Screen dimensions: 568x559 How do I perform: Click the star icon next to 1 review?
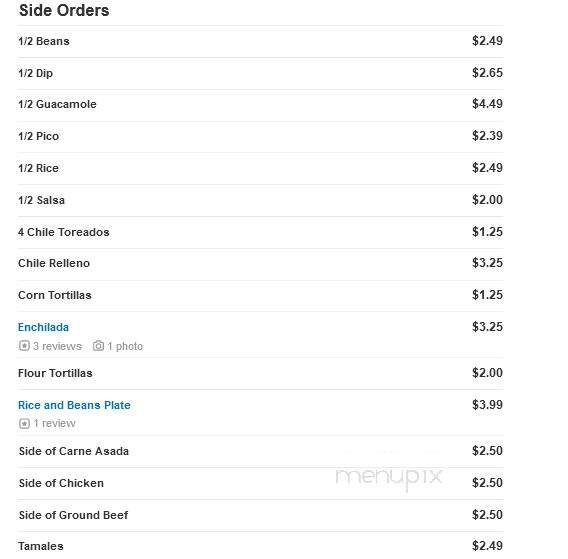tap(24, 423)
